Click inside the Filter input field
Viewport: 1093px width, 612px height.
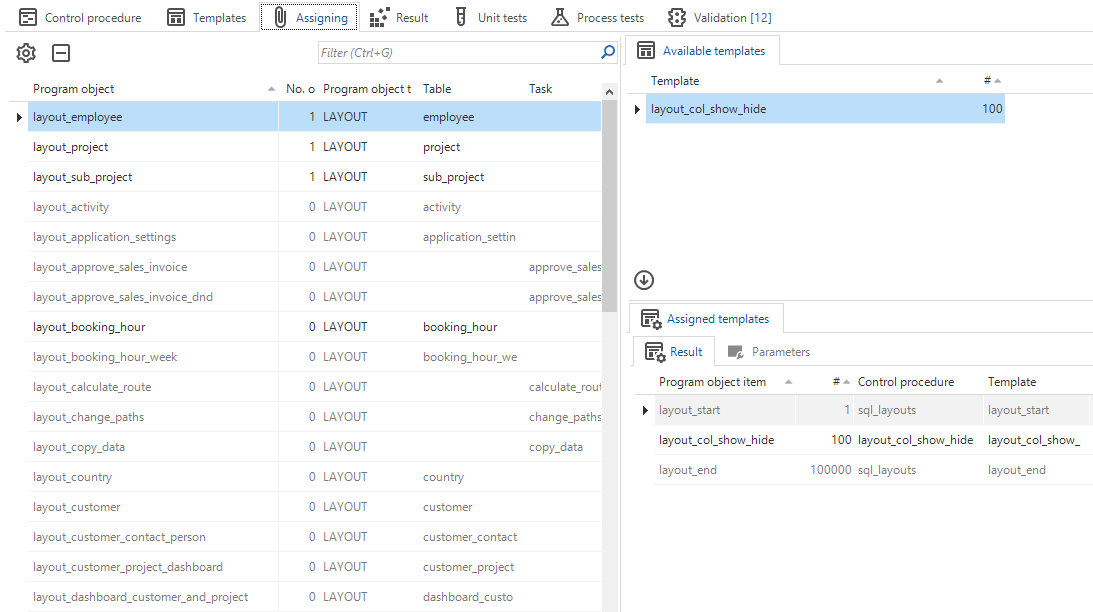tap(458, 53)
